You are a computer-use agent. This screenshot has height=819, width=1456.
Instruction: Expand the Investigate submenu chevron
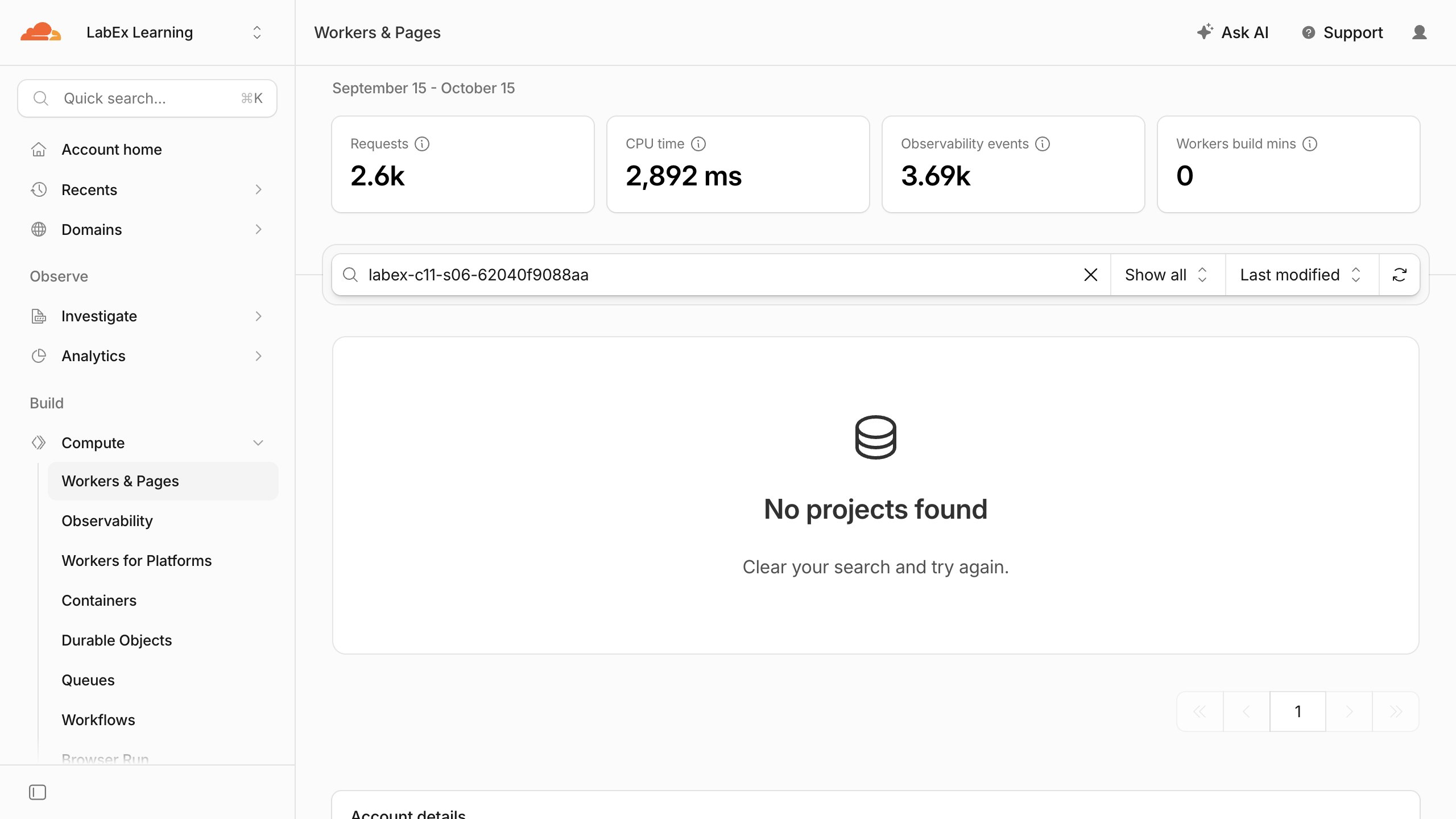(258, 316)
